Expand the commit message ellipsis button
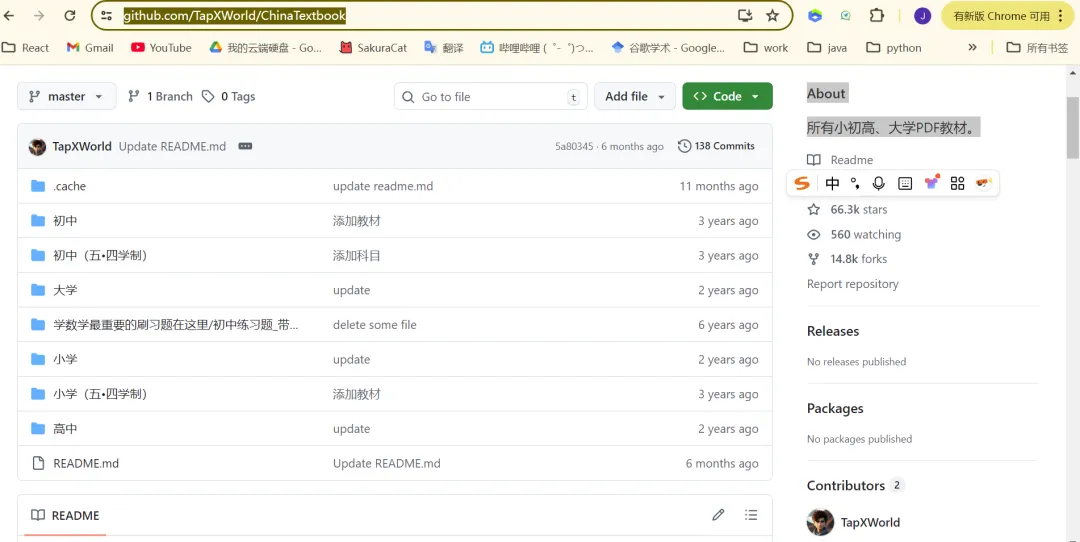 245,146
